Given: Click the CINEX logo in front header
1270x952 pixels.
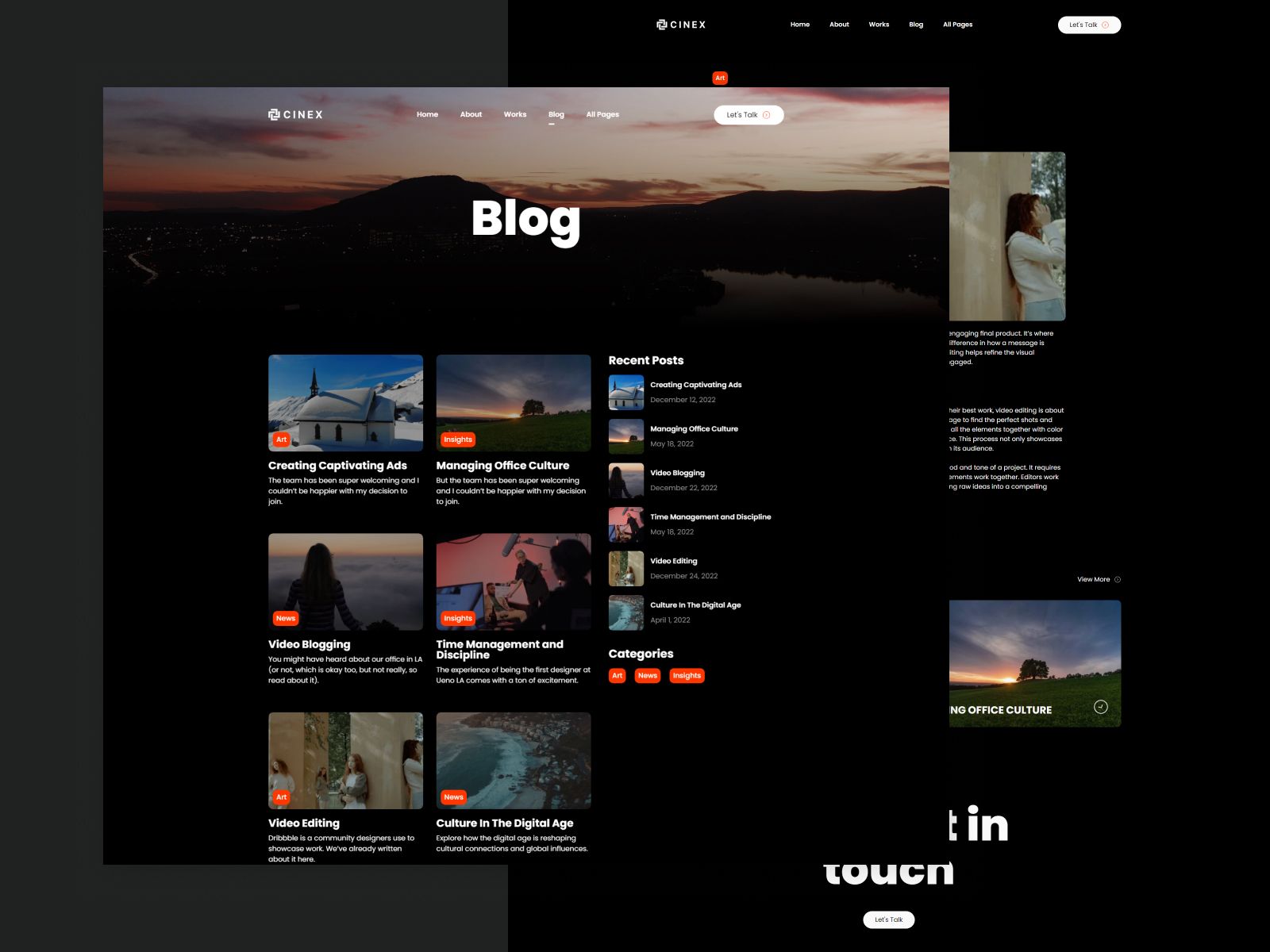Looking at the screenshot, I should coord(295,114).
